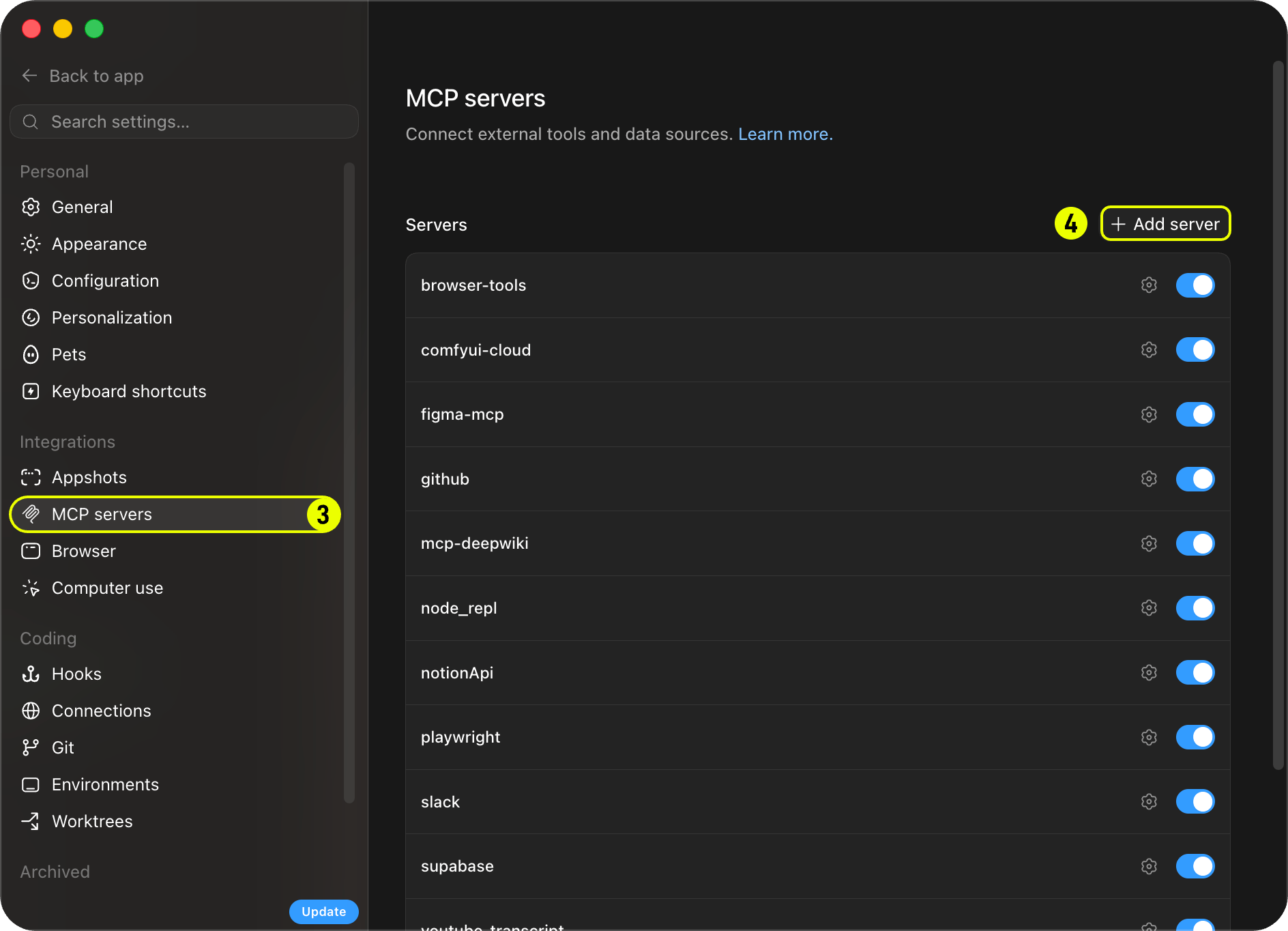Open settings gear for node_repl server
This screenshot has width=1288, height=931.
pyautogui.click(x=1149, y=608)
